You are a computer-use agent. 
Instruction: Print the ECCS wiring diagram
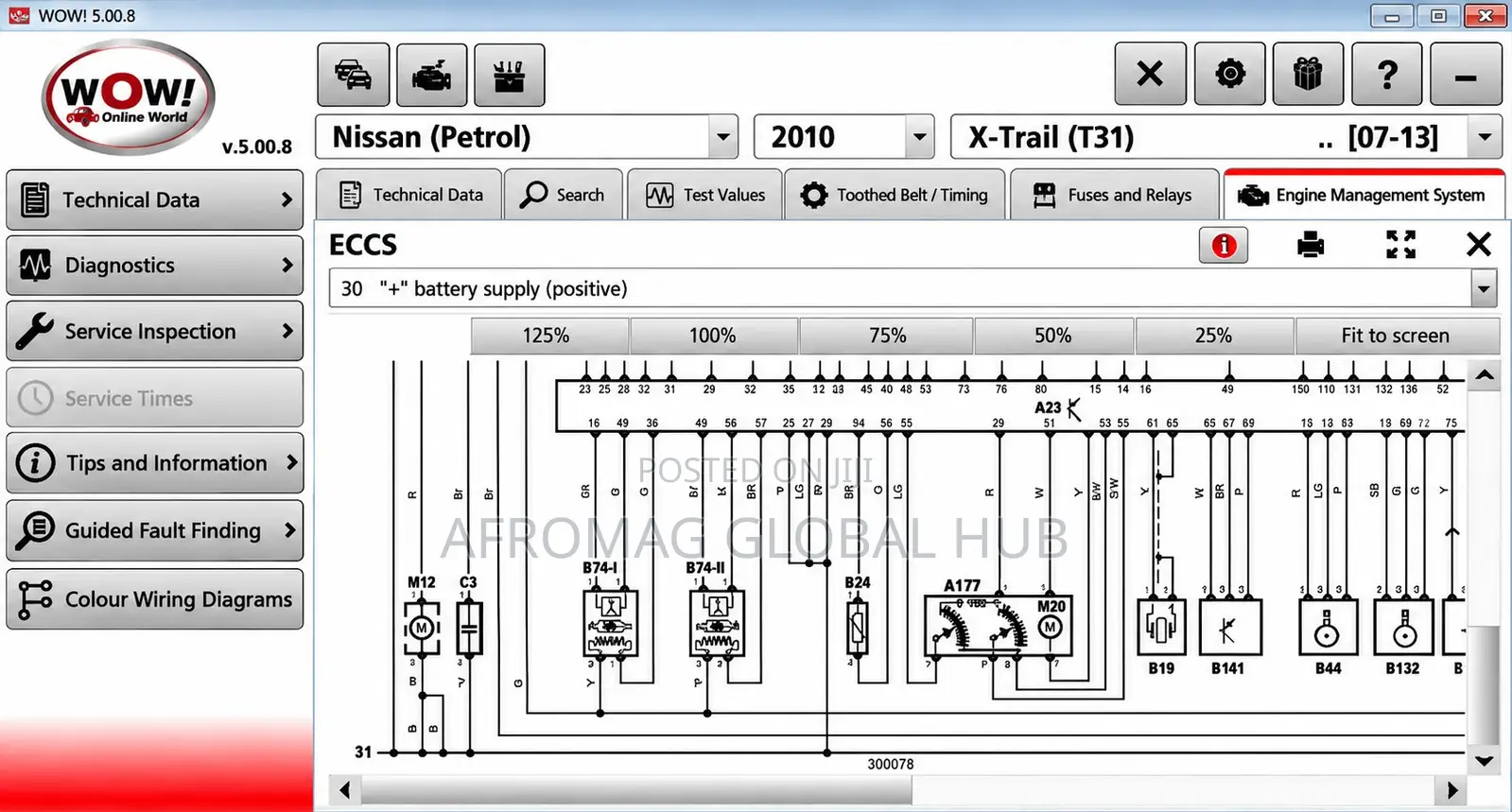(1311, 246)
